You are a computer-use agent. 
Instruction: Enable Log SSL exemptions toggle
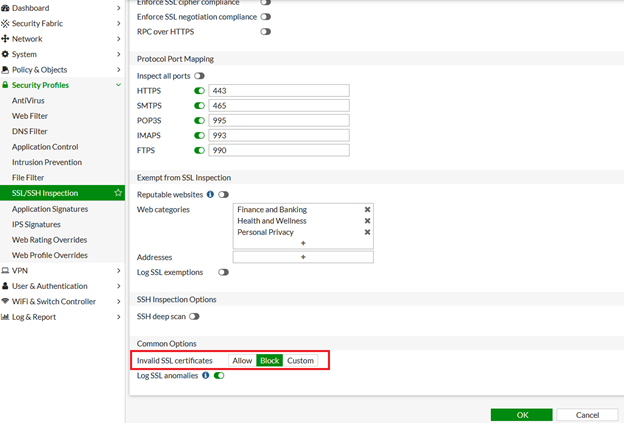click(223, 272)
